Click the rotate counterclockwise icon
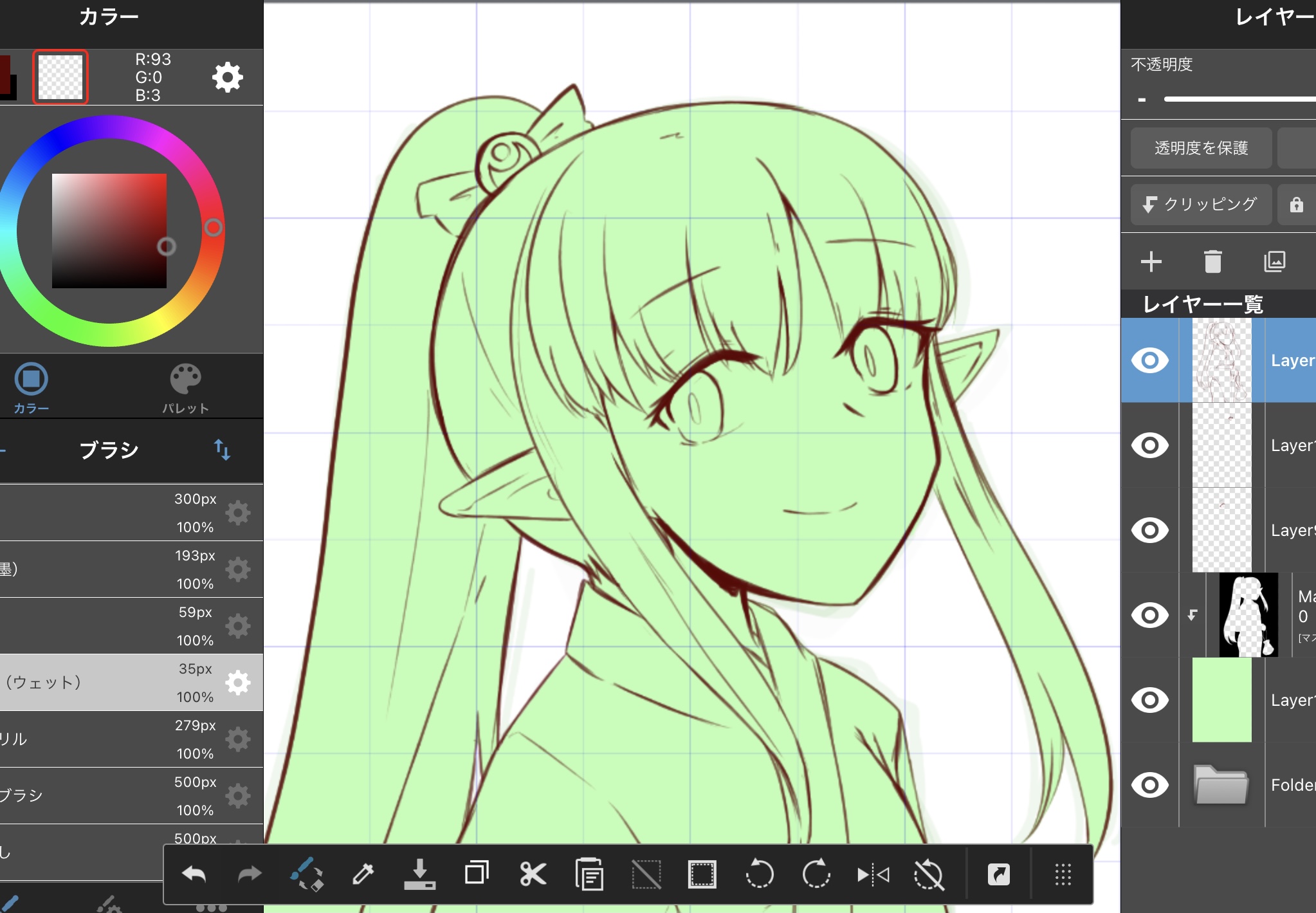 [759, 874]
